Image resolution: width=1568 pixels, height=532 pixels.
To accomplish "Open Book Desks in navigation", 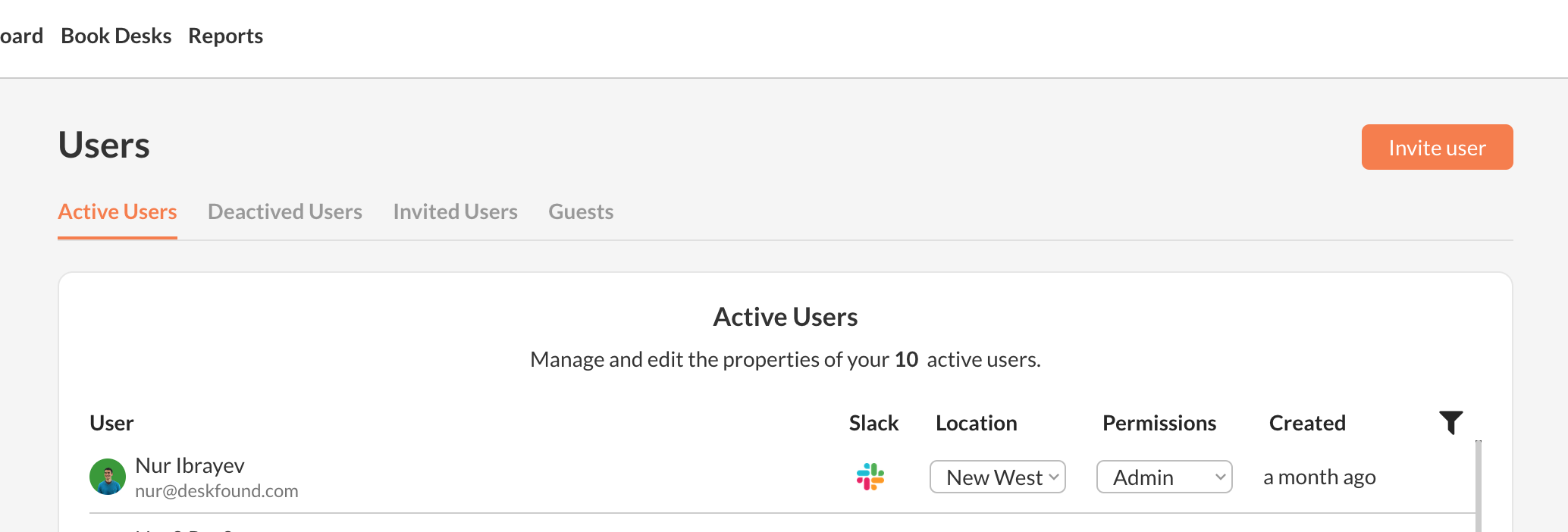I will 116,36.
